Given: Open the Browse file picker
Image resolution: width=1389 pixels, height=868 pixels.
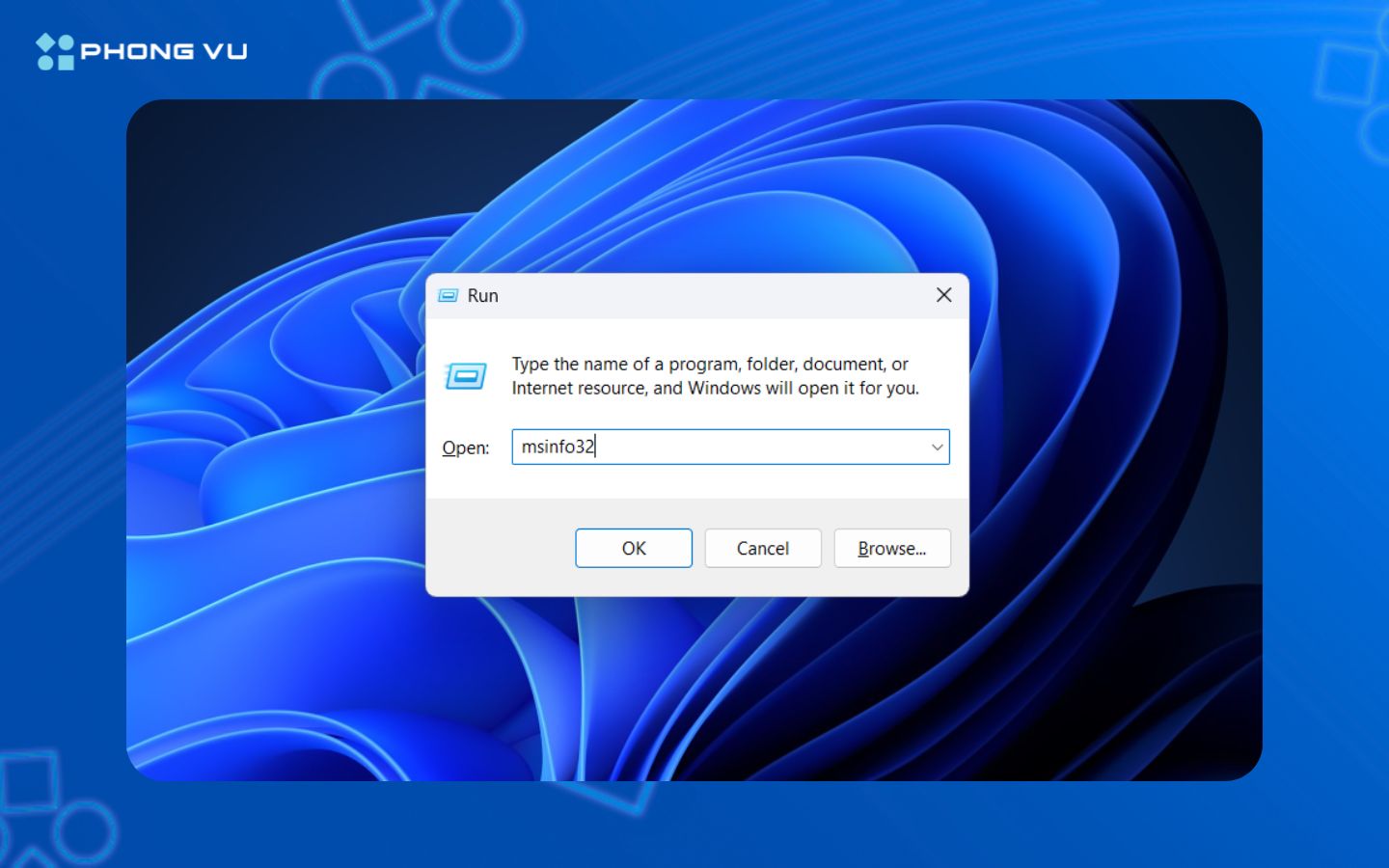Looking at the screenshot, I should (x=891, y=548).
